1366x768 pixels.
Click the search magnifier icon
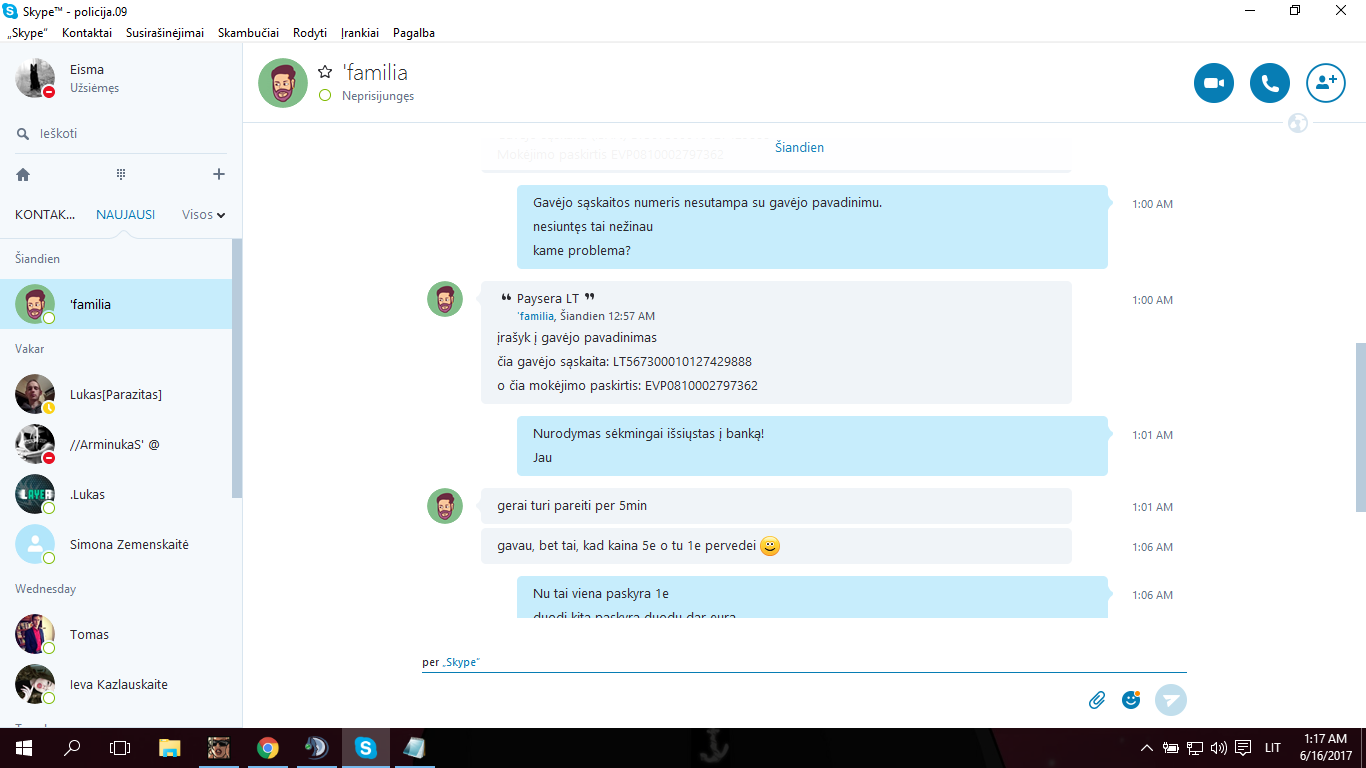point(23,134)
